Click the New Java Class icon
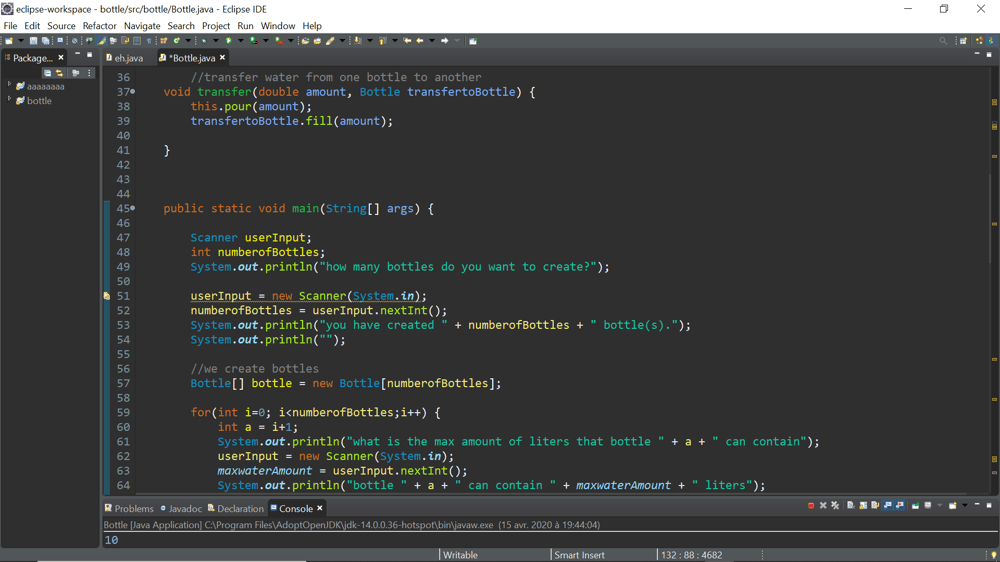The width and height of the screenshot is (1000, 562). 177,41
